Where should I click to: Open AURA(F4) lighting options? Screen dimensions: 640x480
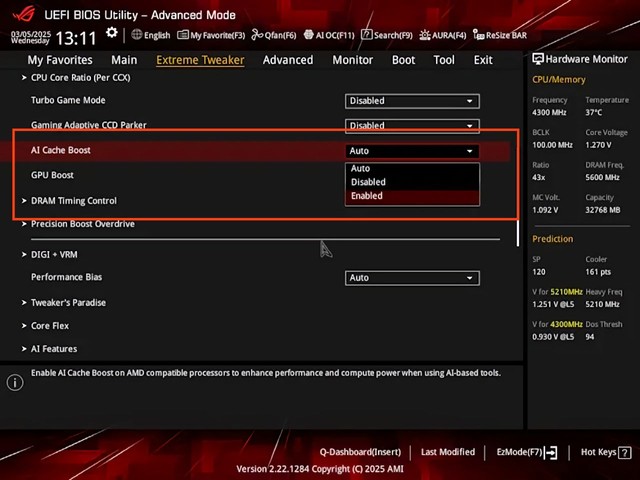(442, 36)
